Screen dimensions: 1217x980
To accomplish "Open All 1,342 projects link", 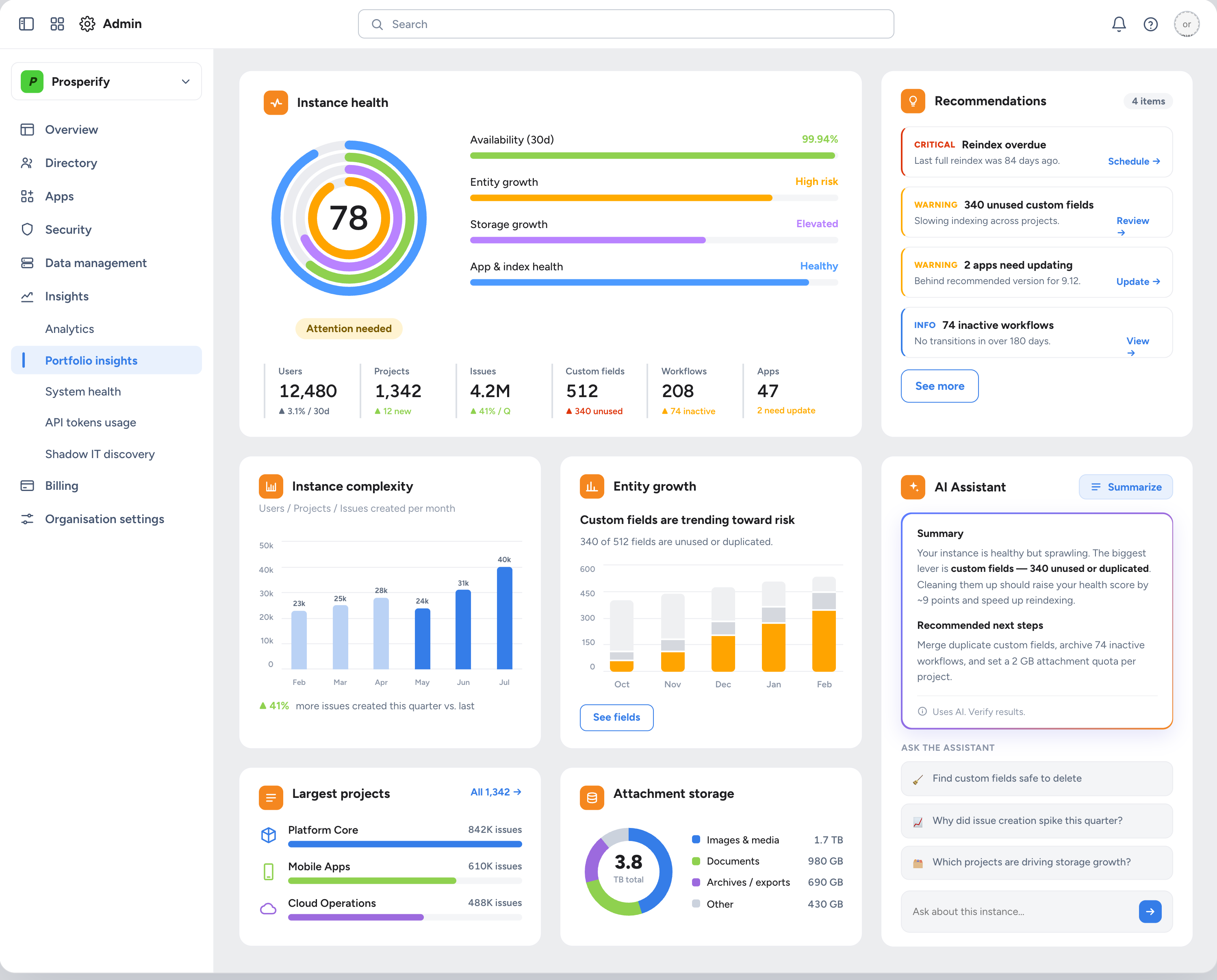I will 496,792.
